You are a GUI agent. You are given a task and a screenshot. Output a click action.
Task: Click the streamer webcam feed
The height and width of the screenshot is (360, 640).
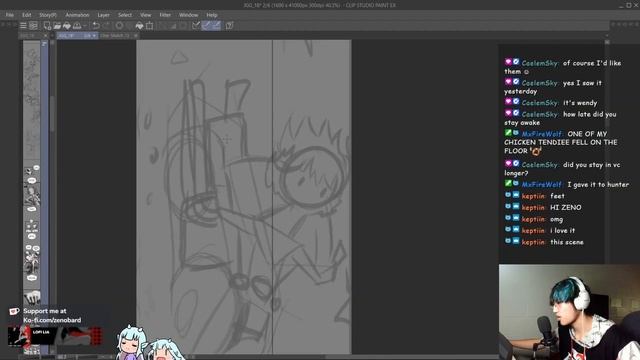coord(569,312)
